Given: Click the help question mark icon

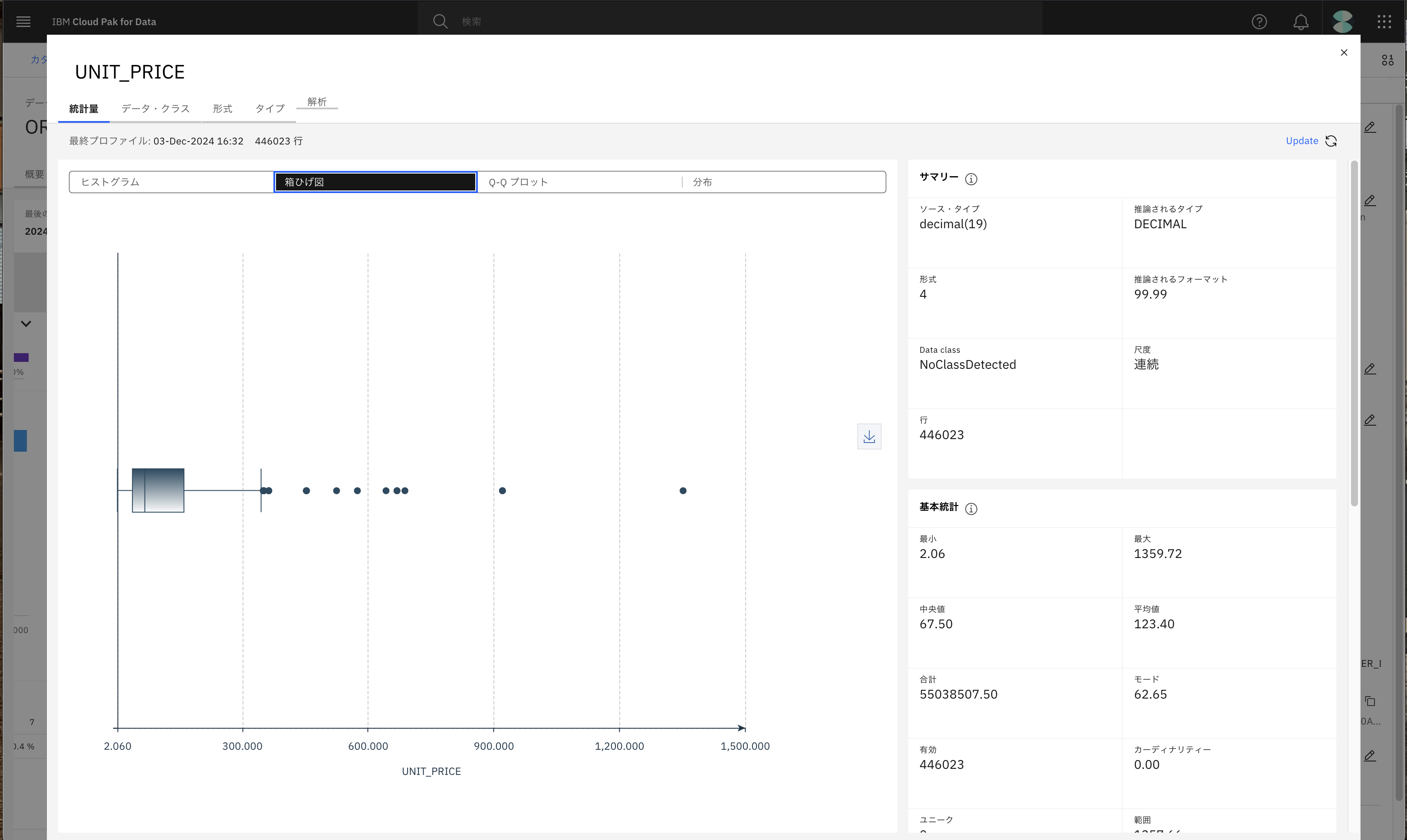Looking at the screenshot, I should pos(1259,22).
